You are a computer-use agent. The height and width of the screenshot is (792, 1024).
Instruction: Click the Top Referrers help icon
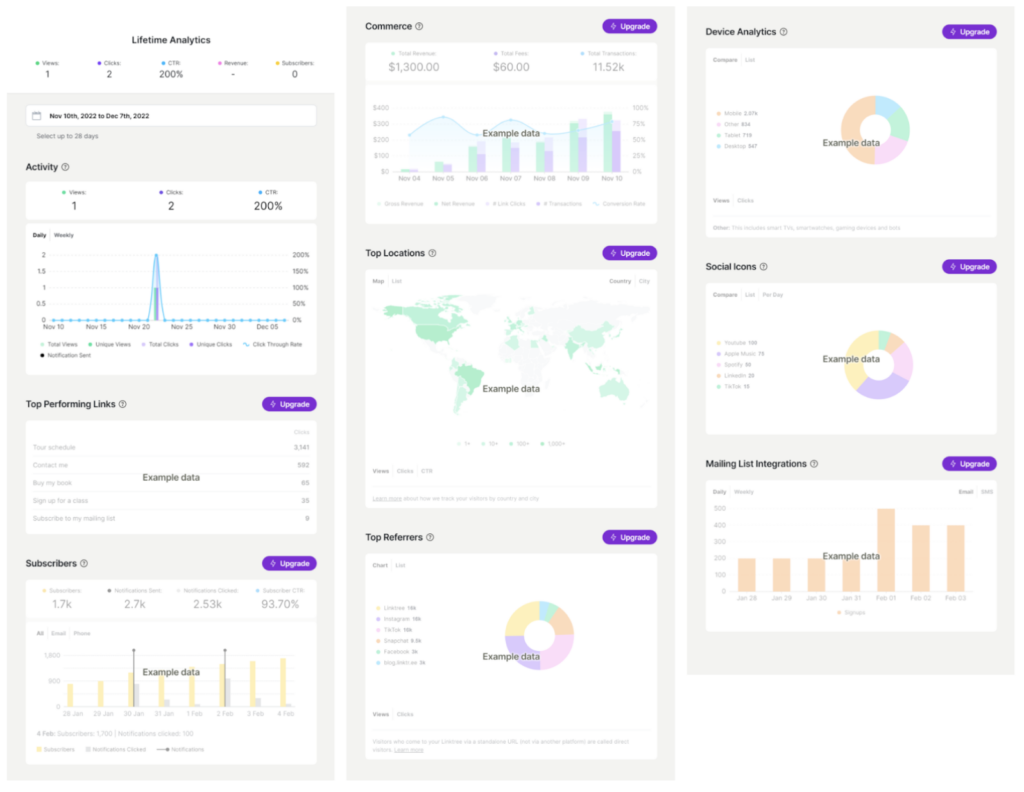pyautogui.click(x=430, y=537)
